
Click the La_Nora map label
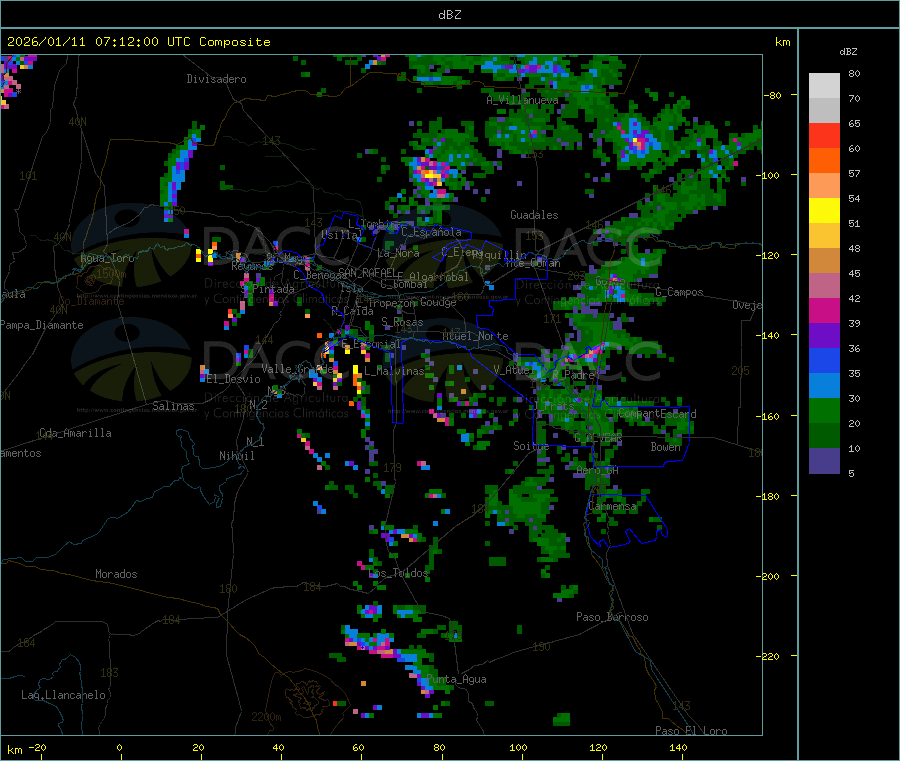(x=398, y=253)
